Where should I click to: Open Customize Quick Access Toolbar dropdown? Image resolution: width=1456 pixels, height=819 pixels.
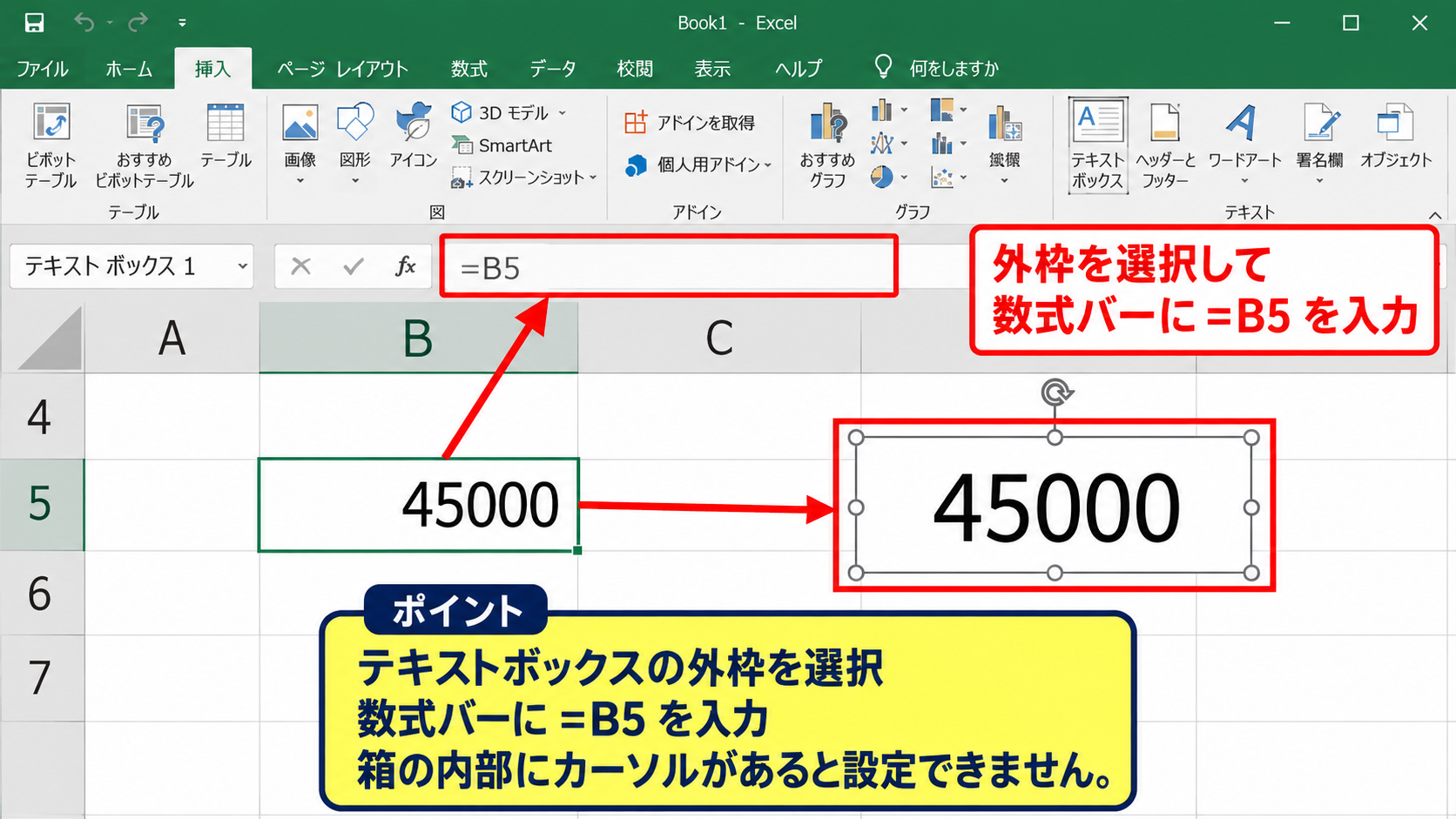(x=182, y=23)
